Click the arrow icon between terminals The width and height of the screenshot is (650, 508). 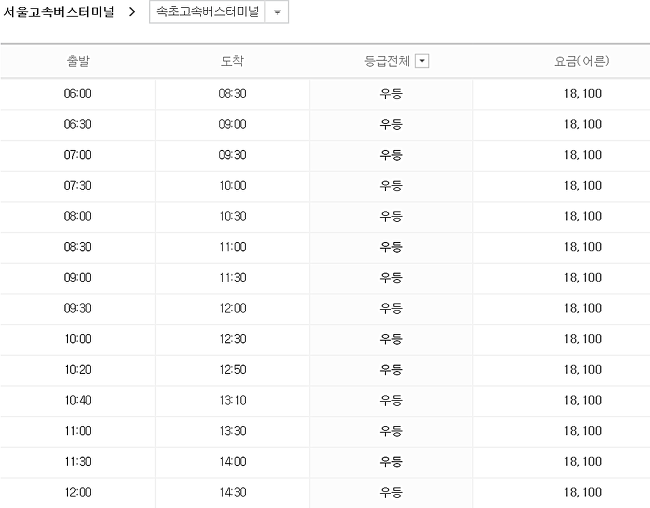click(132, 12)
